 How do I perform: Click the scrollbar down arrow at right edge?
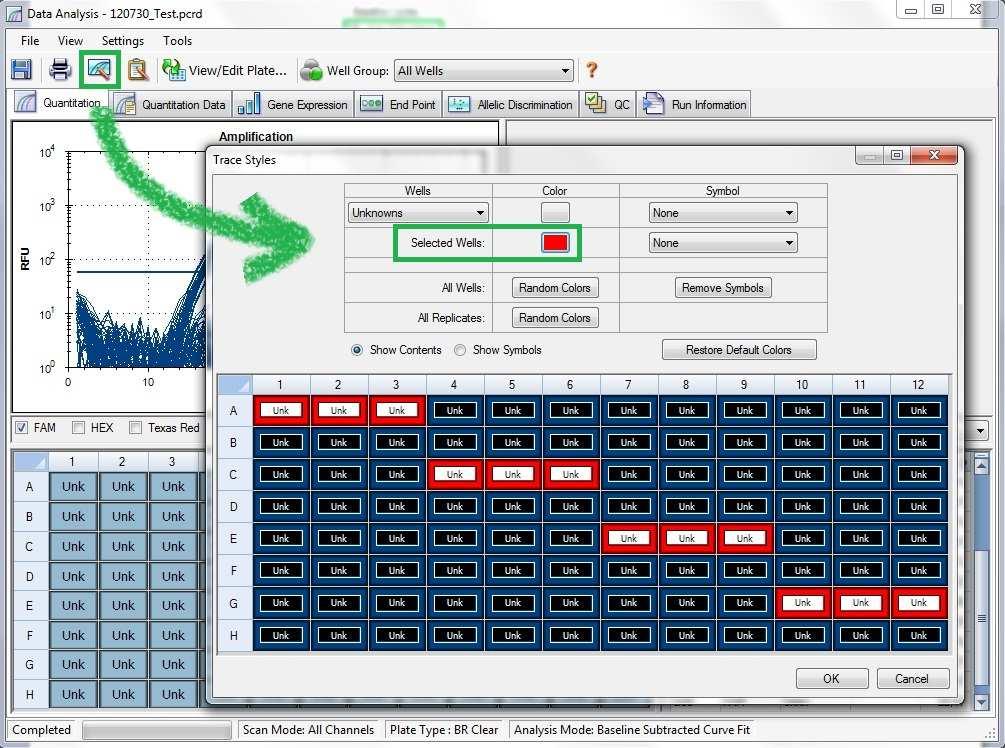981,702
